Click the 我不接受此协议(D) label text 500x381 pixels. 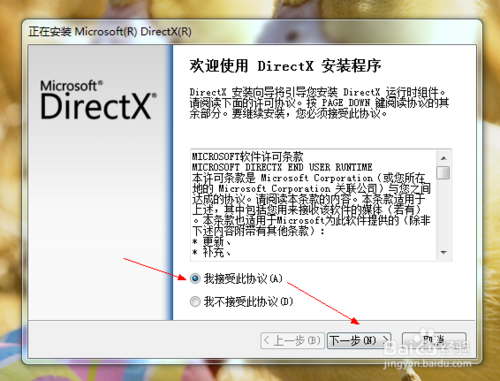tap(248, 302)
